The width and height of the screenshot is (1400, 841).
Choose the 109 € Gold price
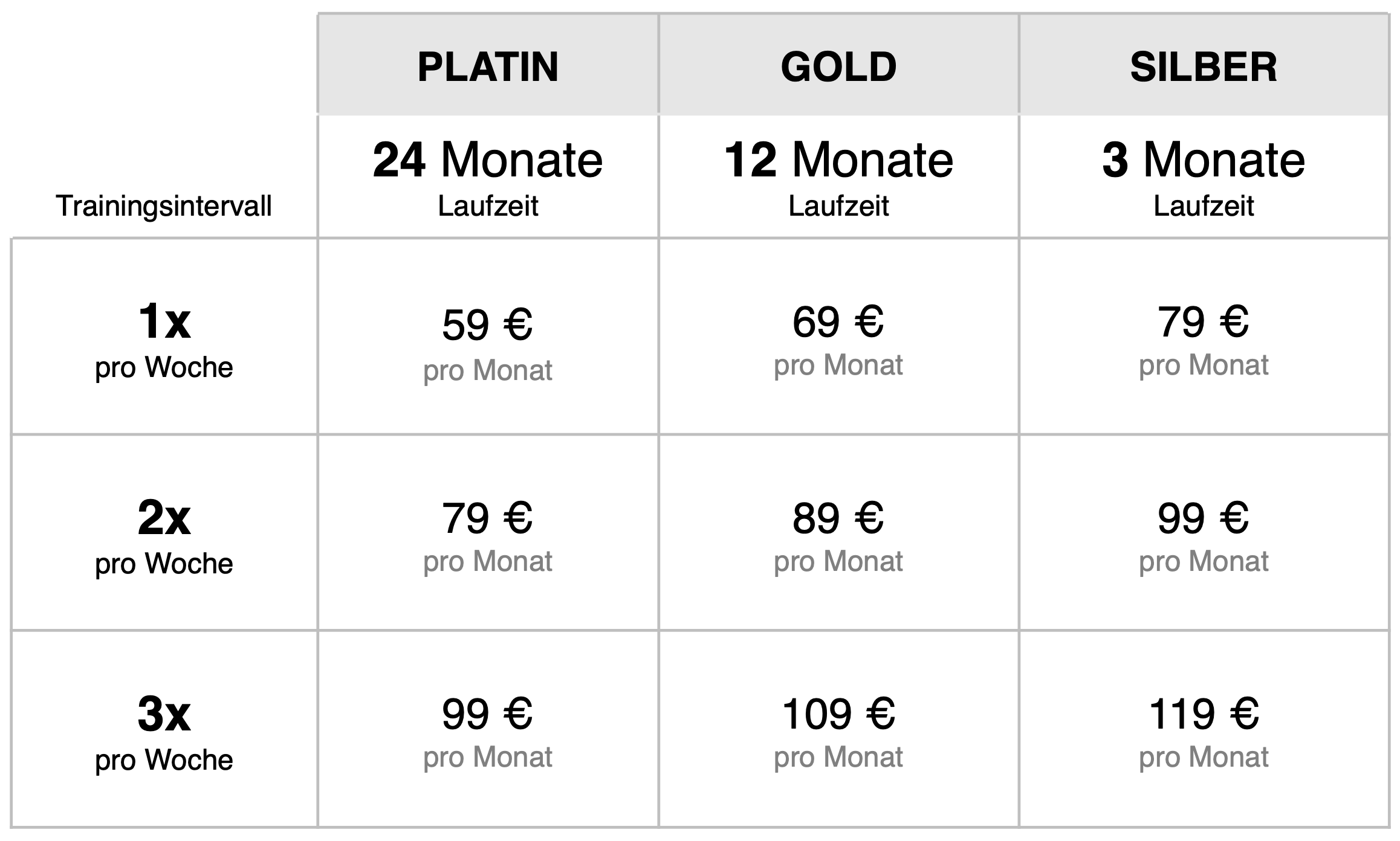coord(838,714)
